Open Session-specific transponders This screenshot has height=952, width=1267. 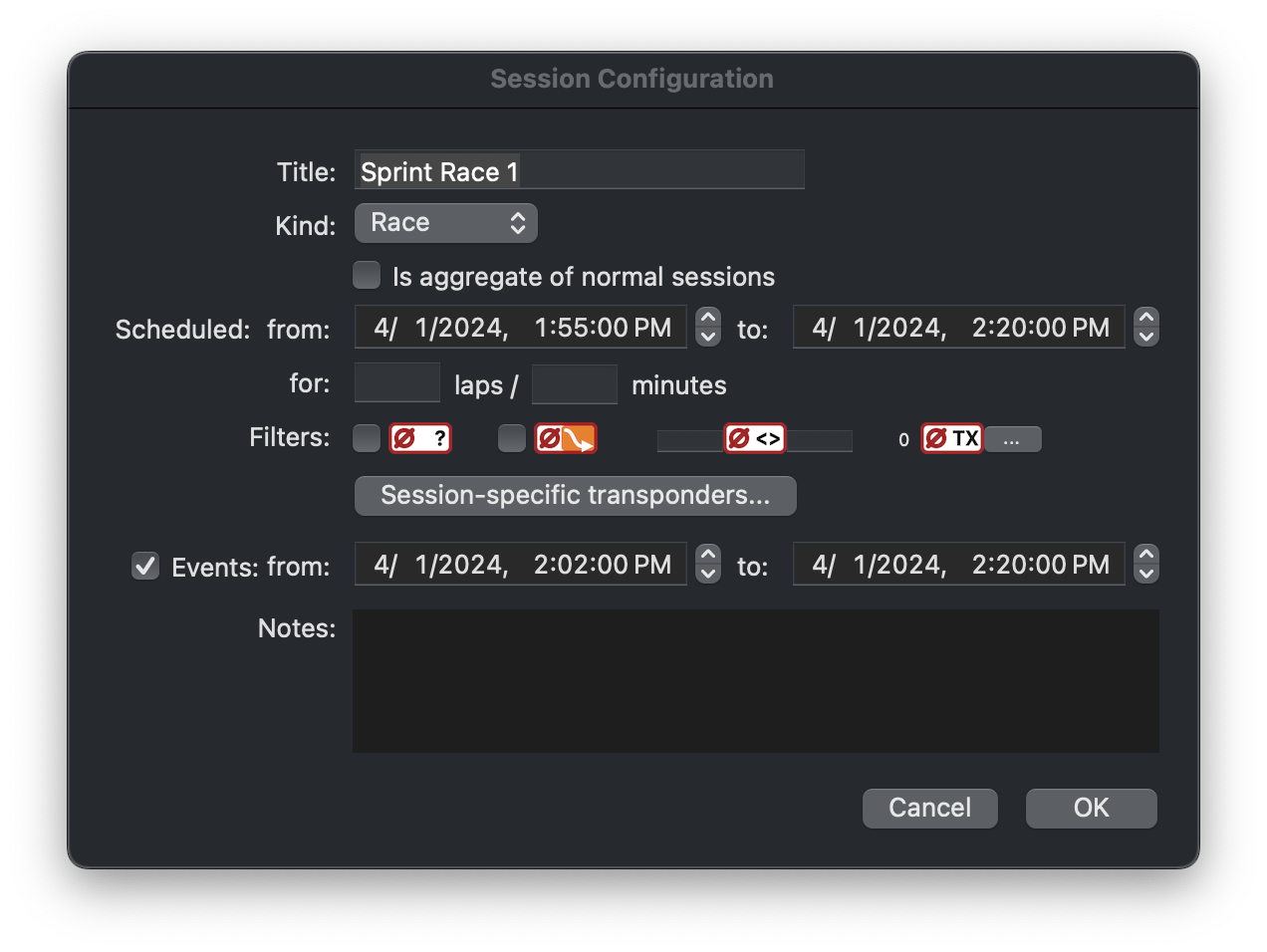pos(575,496)
